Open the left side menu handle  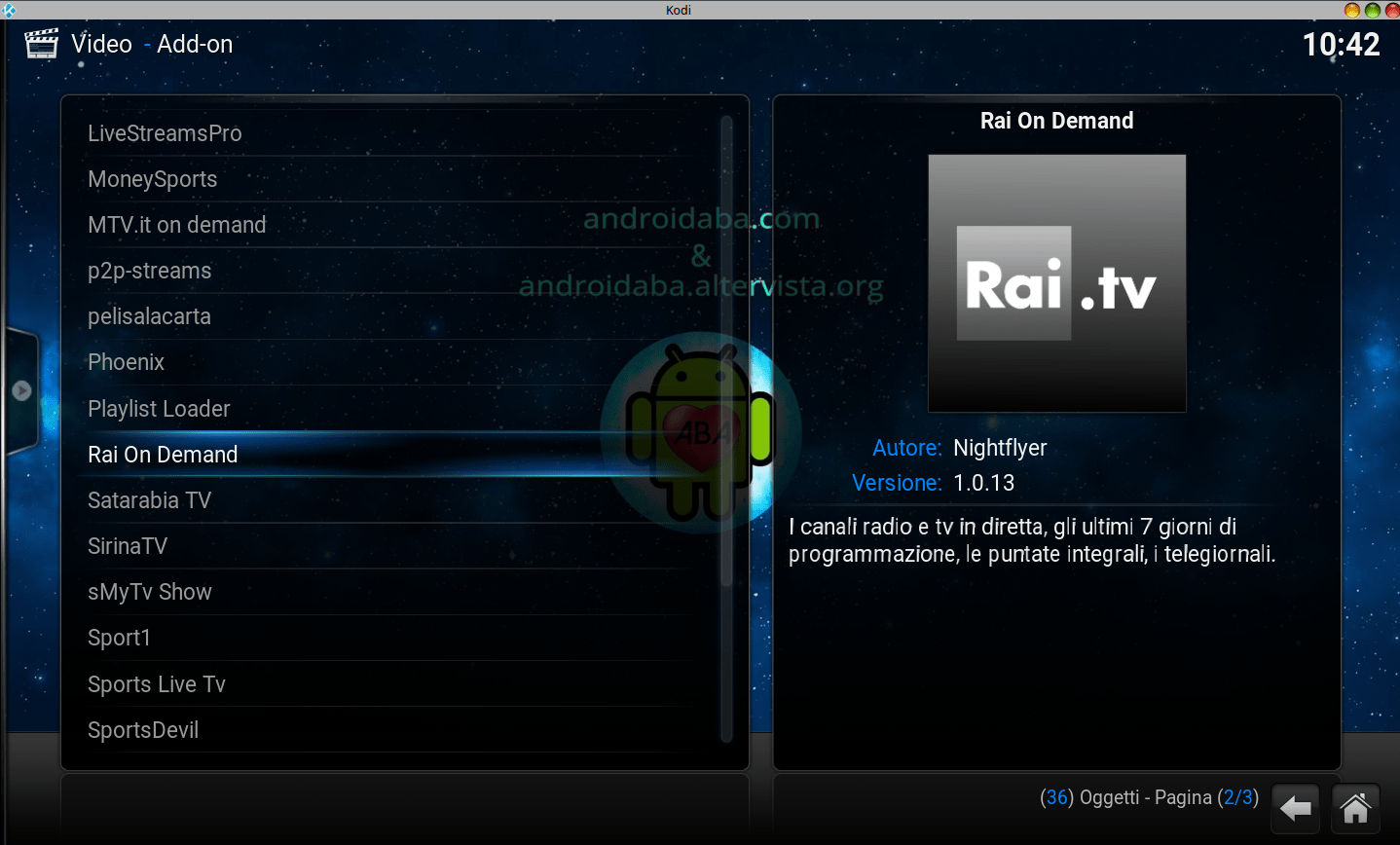[x=21, y=391]
